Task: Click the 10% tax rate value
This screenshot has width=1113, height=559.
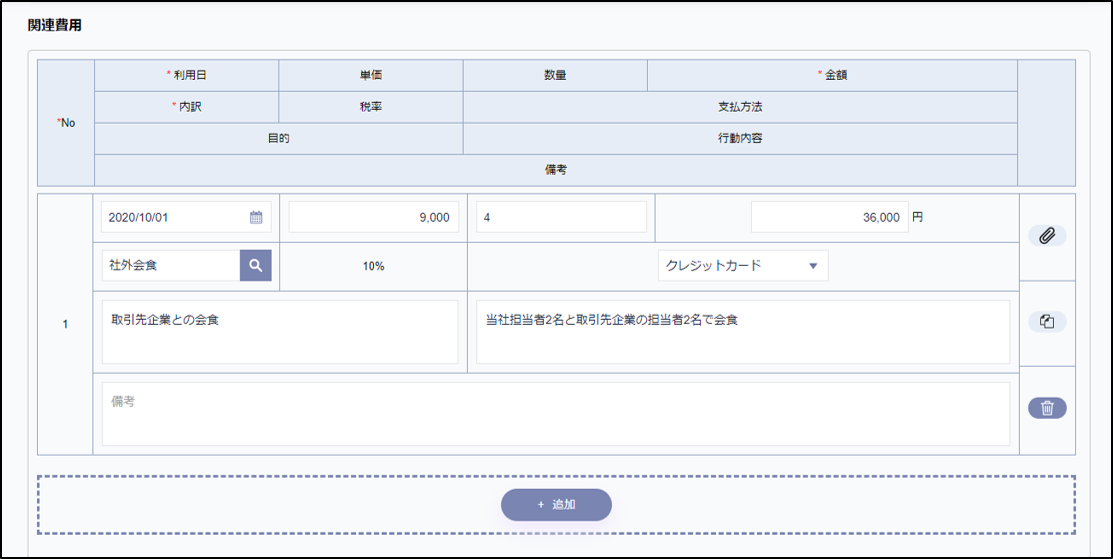Action: [373, 266]
